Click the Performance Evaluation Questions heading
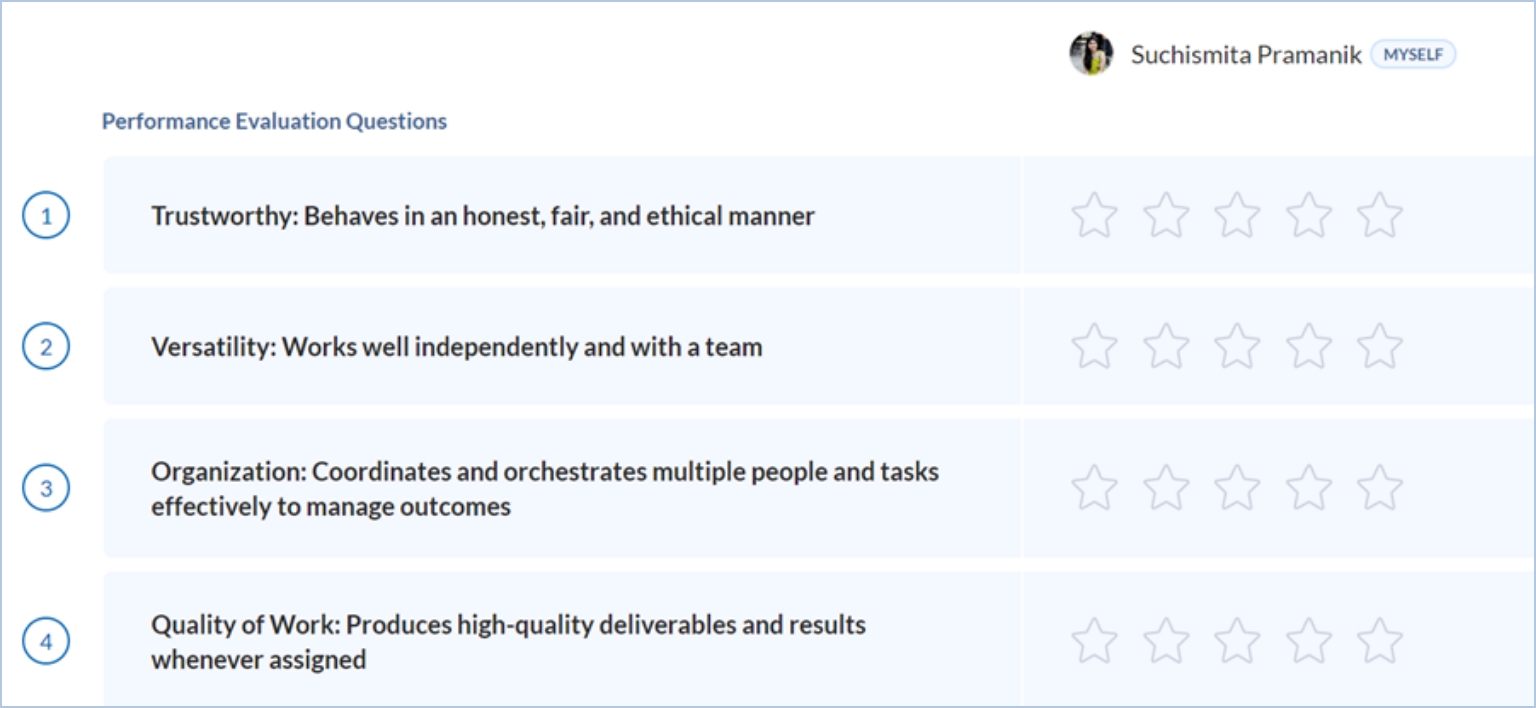The height and width of the screenshot is (708, 1536). coord(274,122)
